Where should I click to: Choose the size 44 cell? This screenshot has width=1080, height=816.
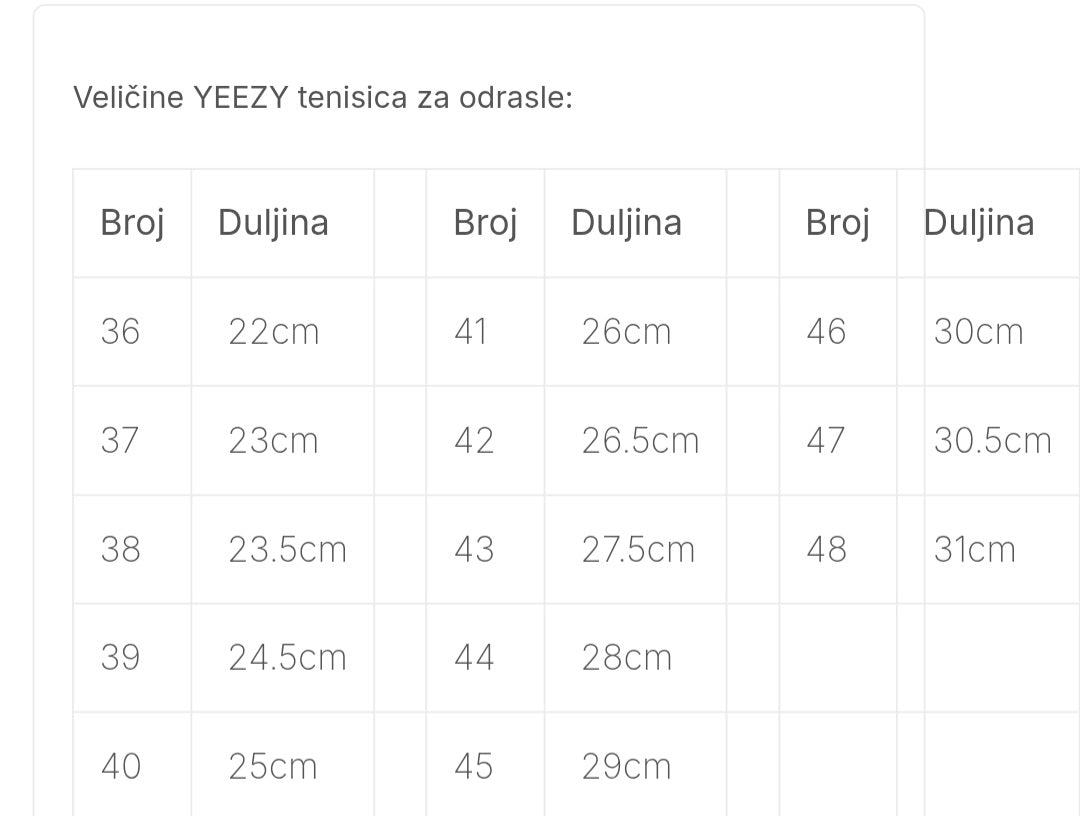474,658
